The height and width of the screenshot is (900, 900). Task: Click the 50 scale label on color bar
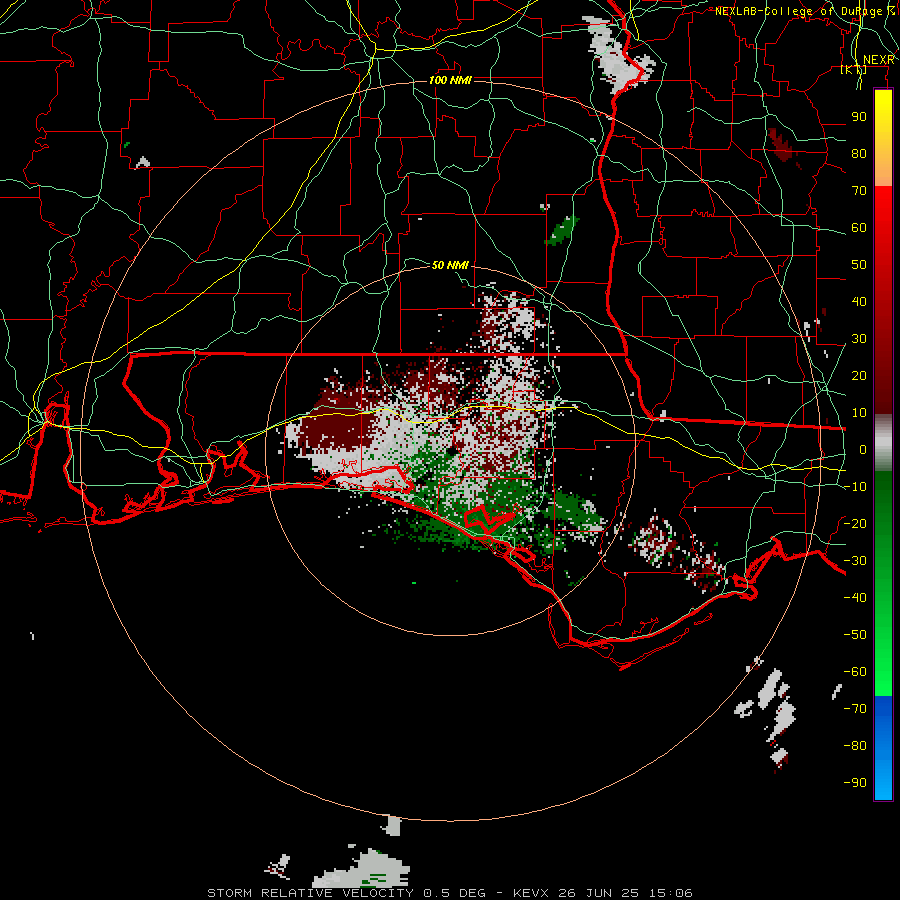click(859, 265)
